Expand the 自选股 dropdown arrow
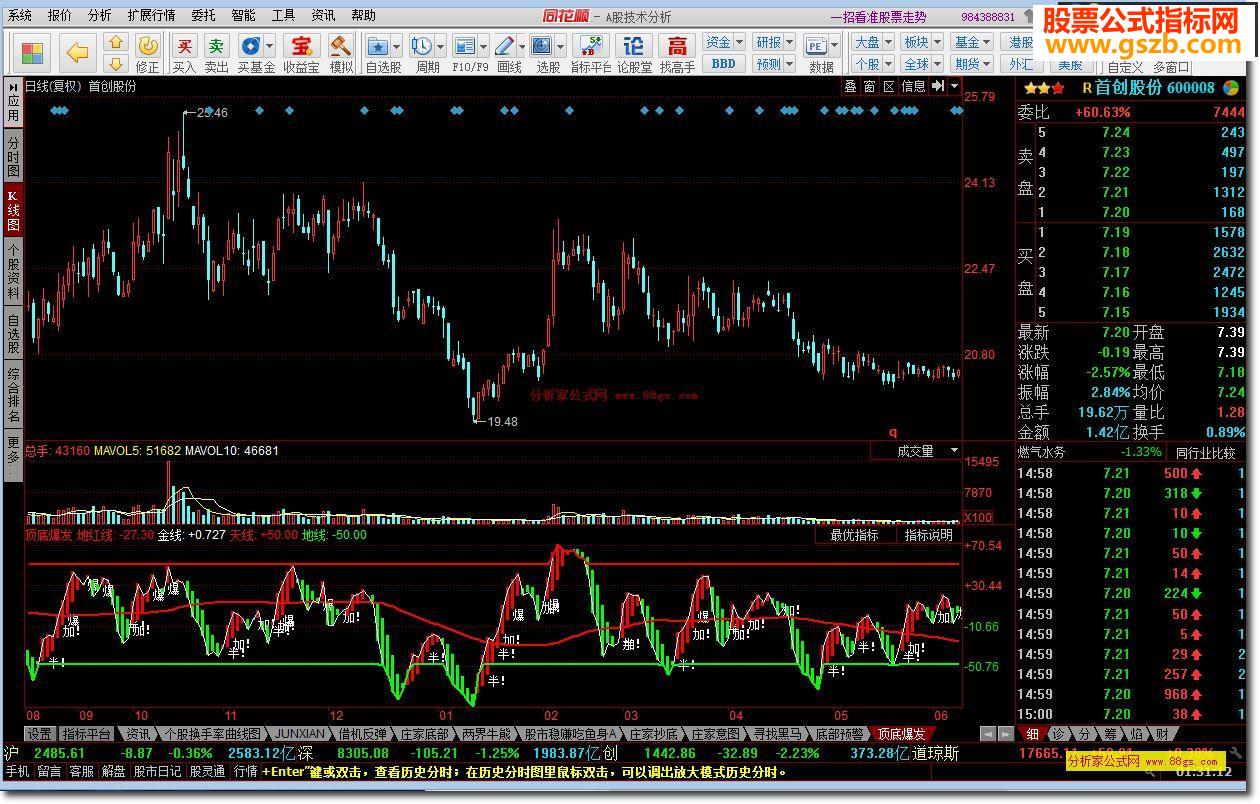This screenshot has width=1260, height=804. coord(396,47)
